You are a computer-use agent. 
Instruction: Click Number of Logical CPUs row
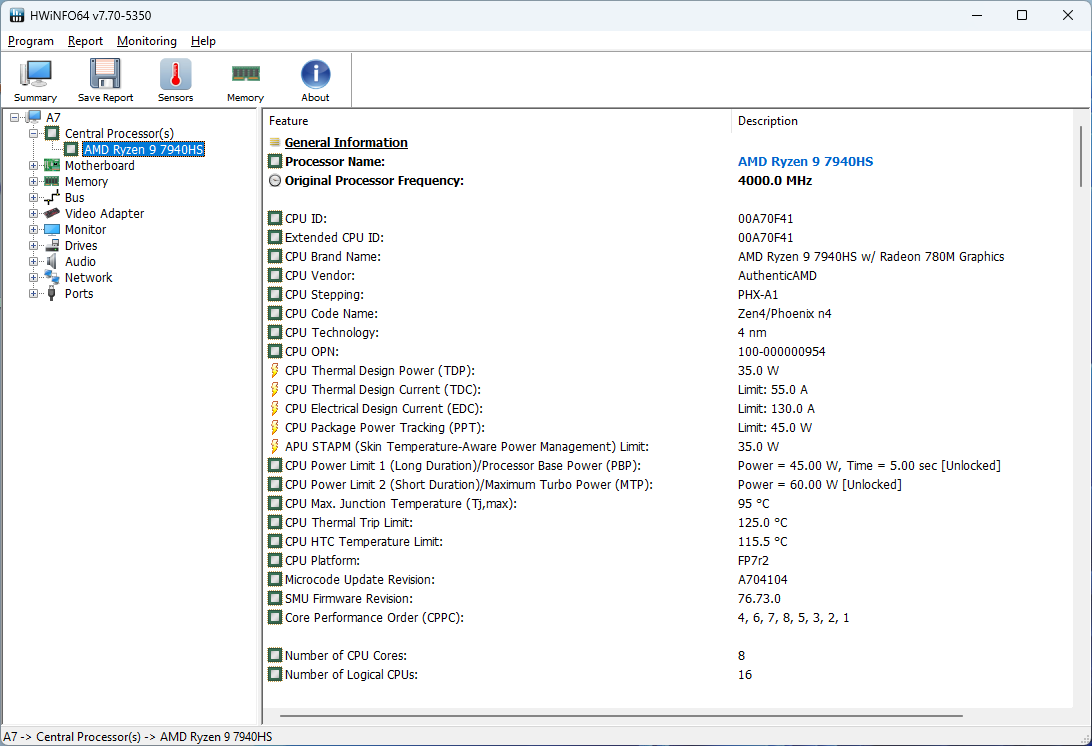click(x=669, y=675)
